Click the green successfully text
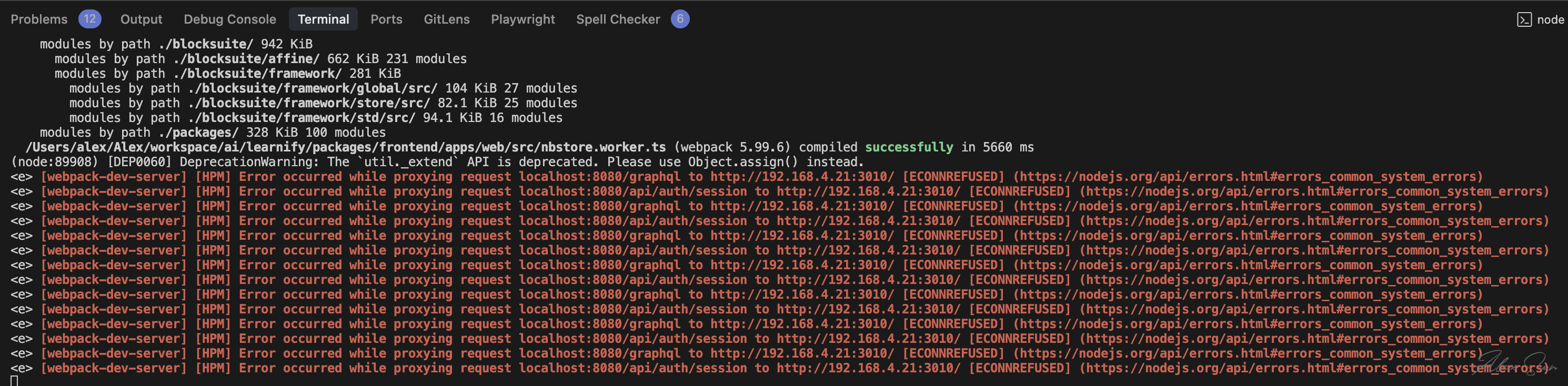This screenshot has height=386, width=1568. [909, 147]
